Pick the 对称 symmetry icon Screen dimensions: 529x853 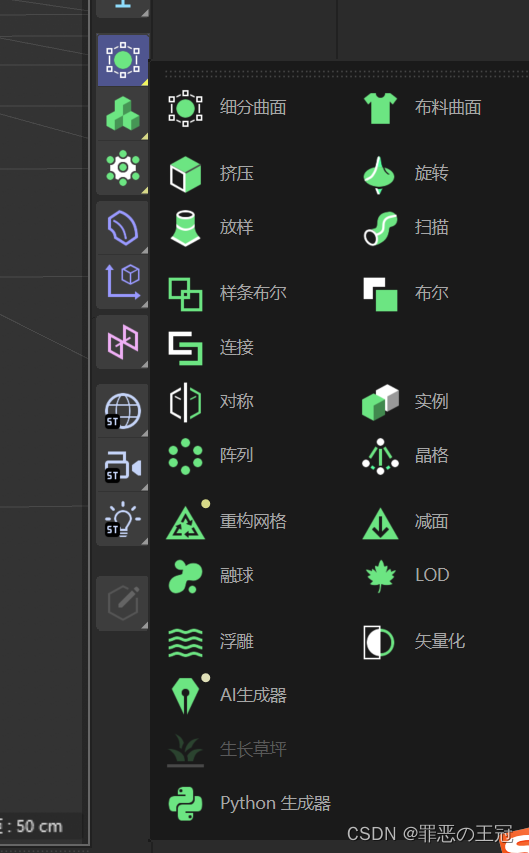(185, 402)
